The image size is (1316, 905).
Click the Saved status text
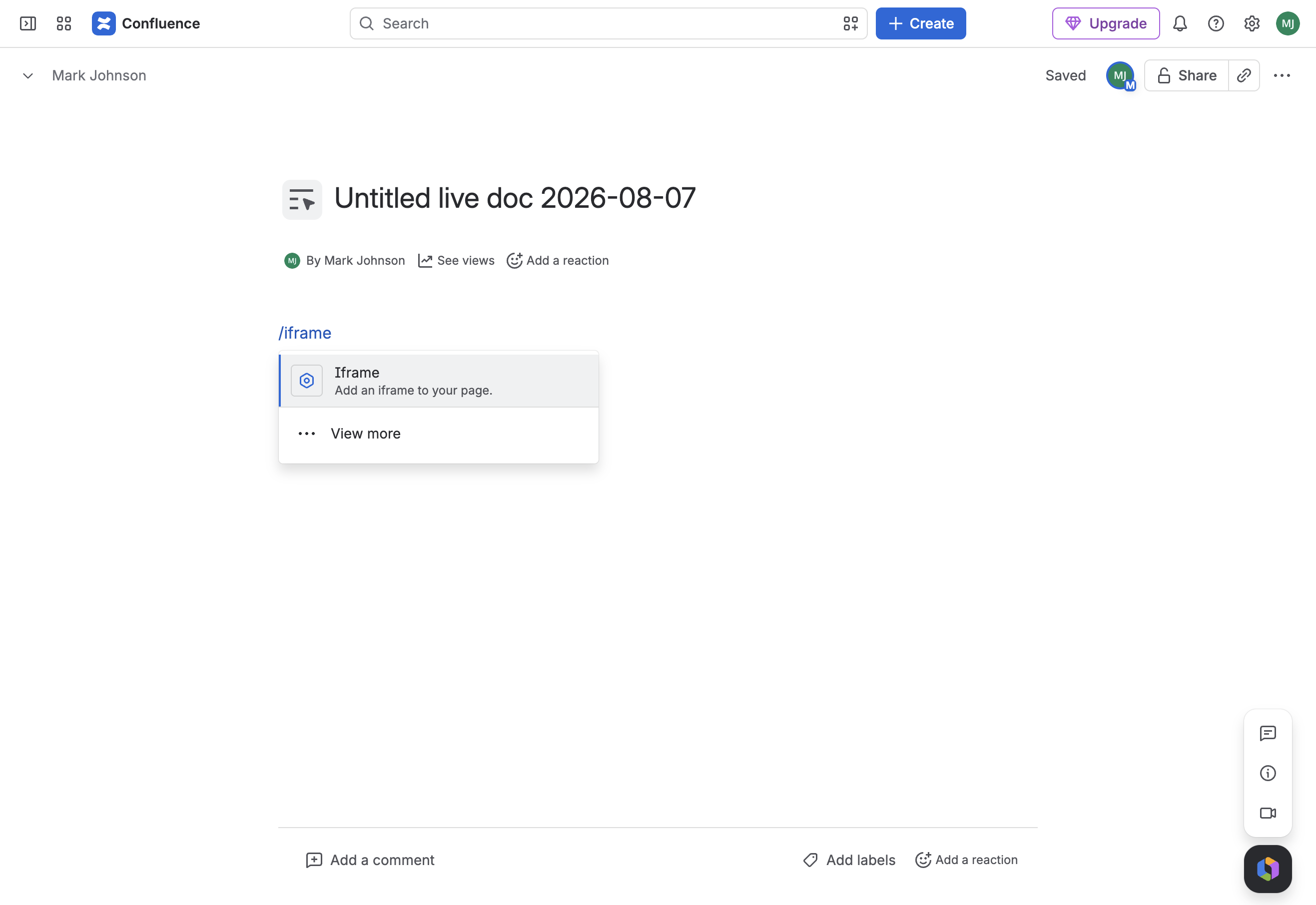(x=1065, y=75)
